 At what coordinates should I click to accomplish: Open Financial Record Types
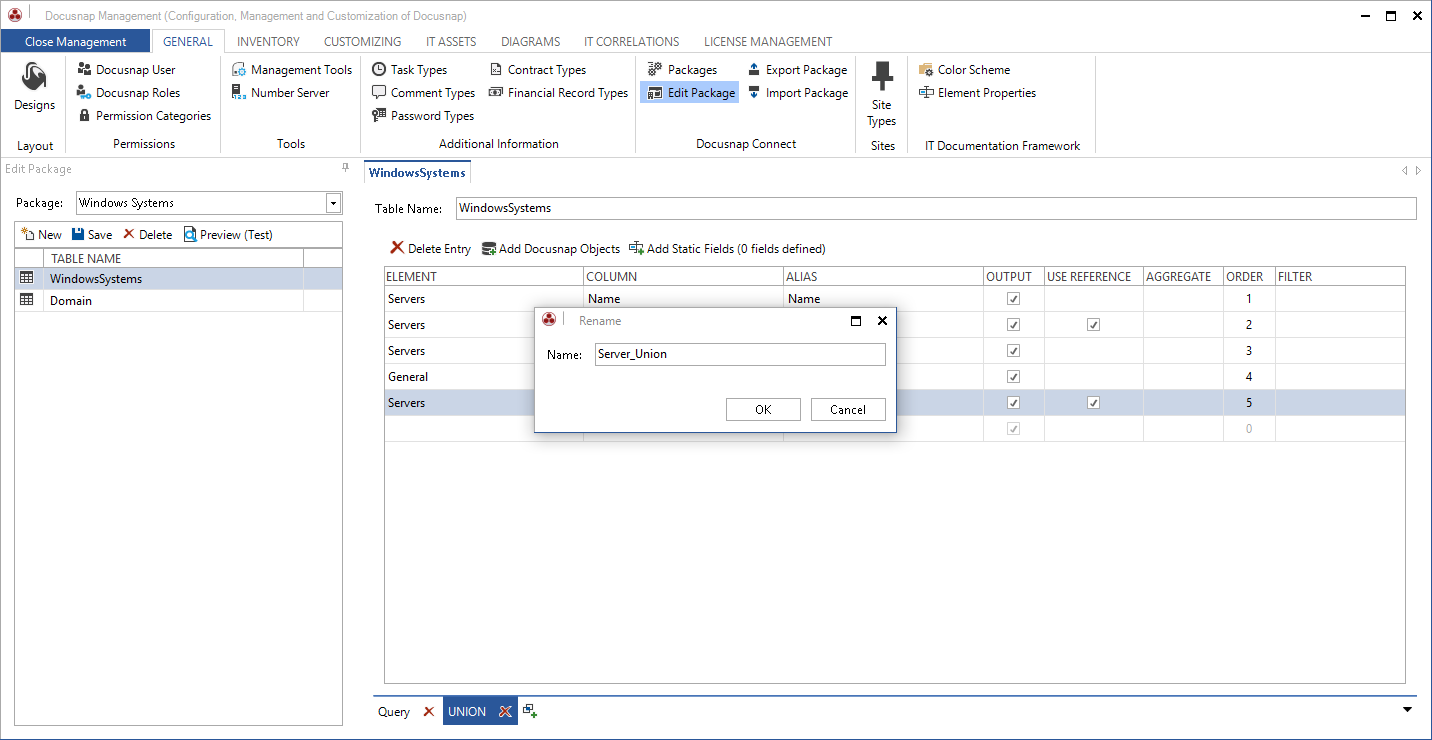tap(558, 93)
